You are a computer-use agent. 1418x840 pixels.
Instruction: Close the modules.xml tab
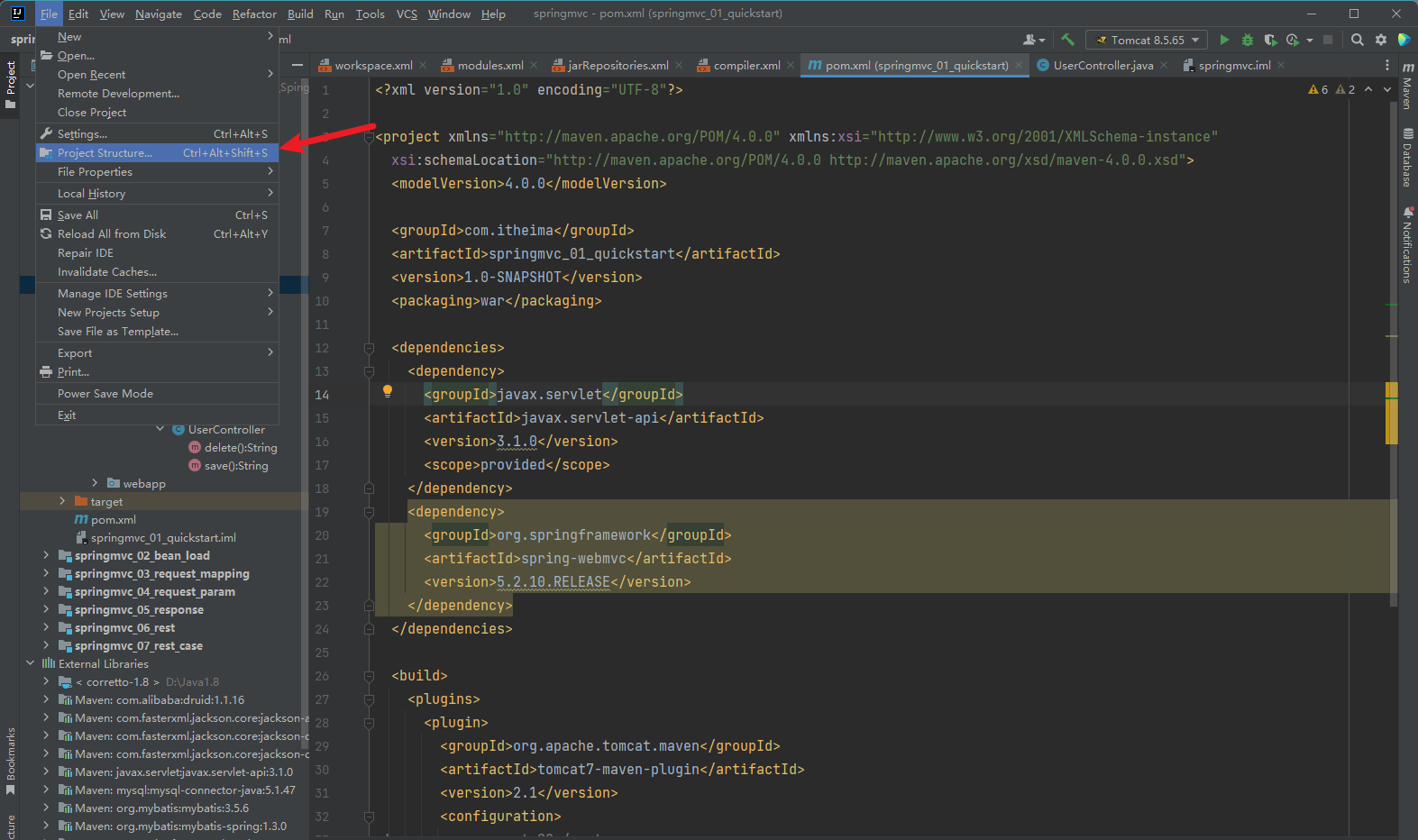534,65
